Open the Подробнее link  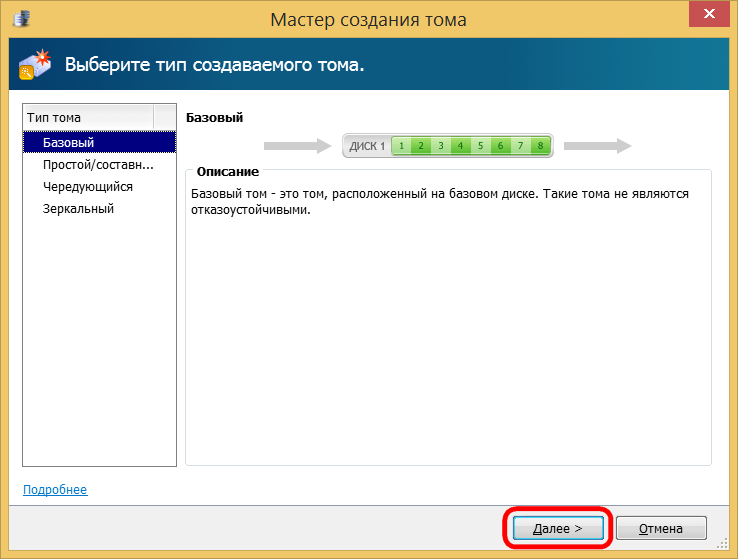pos(54,490)
